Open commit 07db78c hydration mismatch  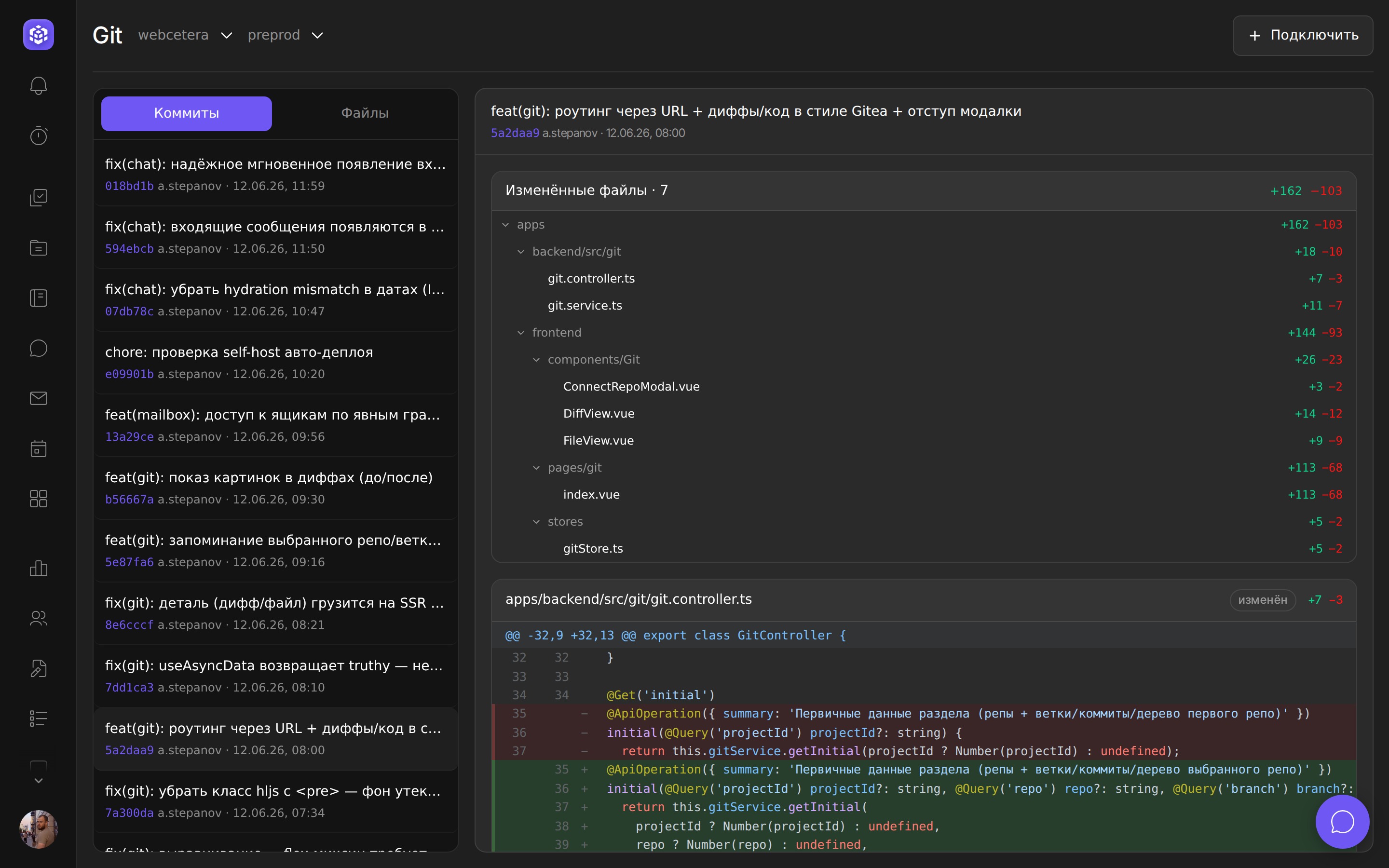[275, 299]
